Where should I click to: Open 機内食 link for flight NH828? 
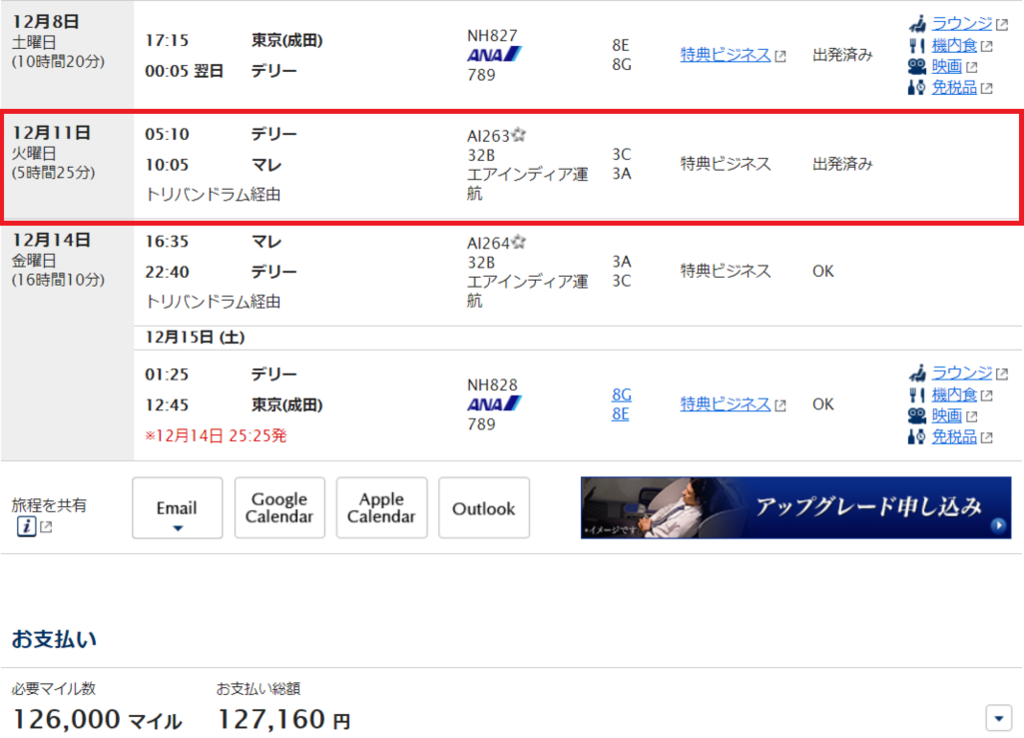tap(954, 394)
